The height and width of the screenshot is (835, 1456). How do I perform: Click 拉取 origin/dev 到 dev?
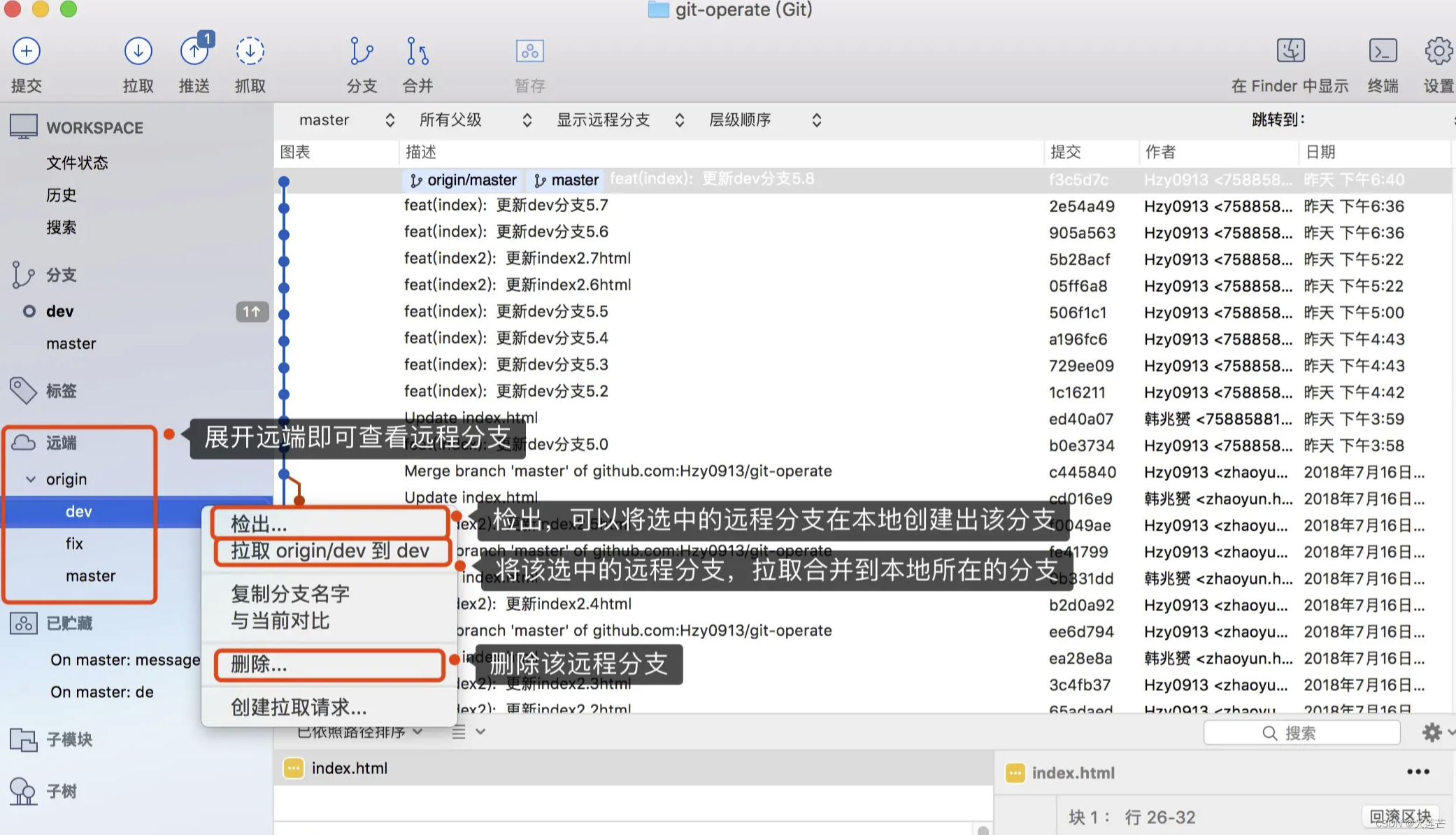point(331,551)
